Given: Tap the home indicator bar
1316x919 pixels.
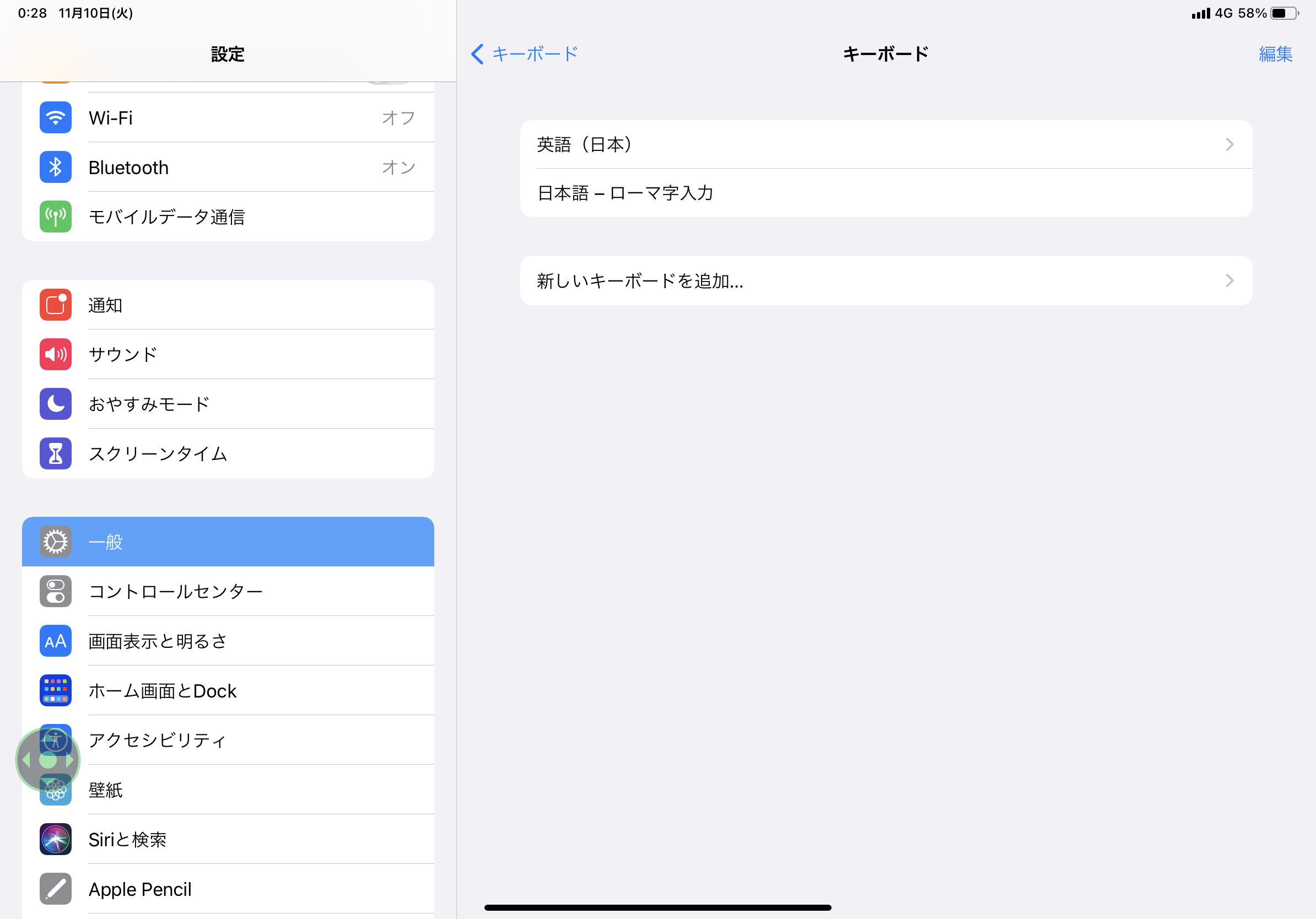Looking at the screenshot, I should coord(657,907).
